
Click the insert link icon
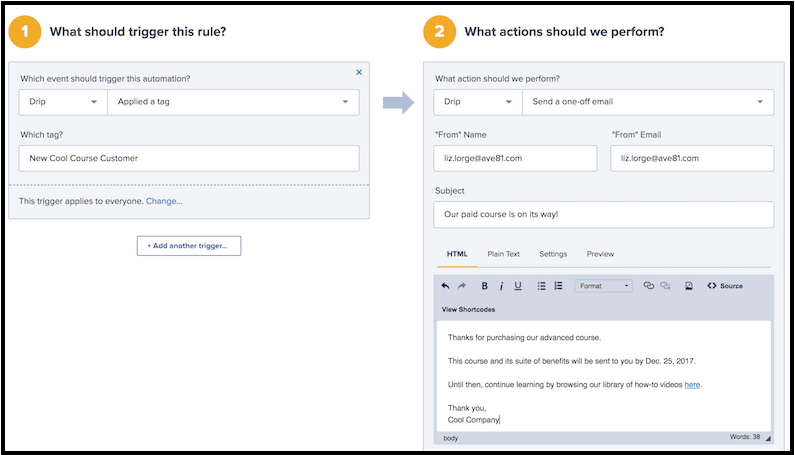pos(648,286)
